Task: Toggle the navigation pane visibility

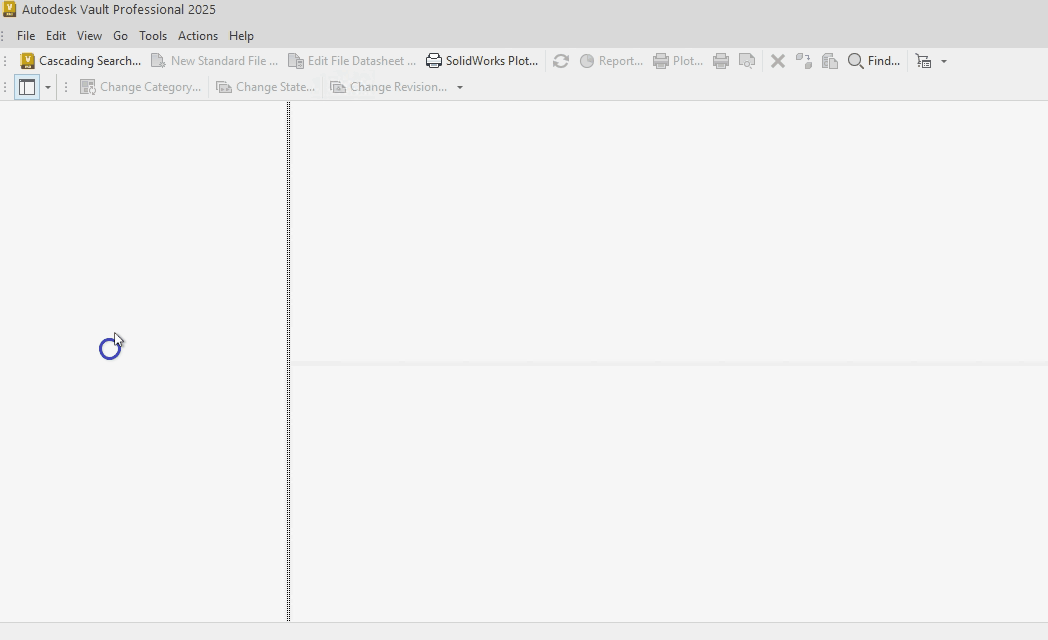Action: (x=27, y=87)
